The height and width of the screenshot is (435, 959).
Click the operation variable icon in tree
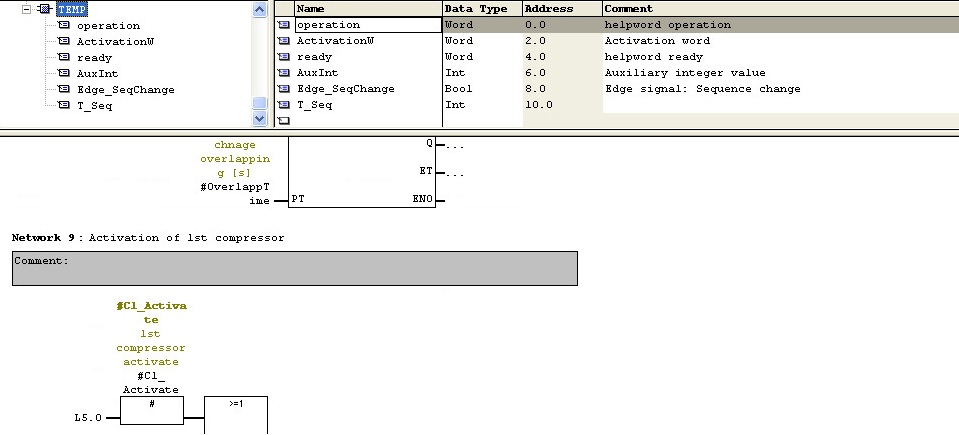pyautogui.click(x=64, y=25)
